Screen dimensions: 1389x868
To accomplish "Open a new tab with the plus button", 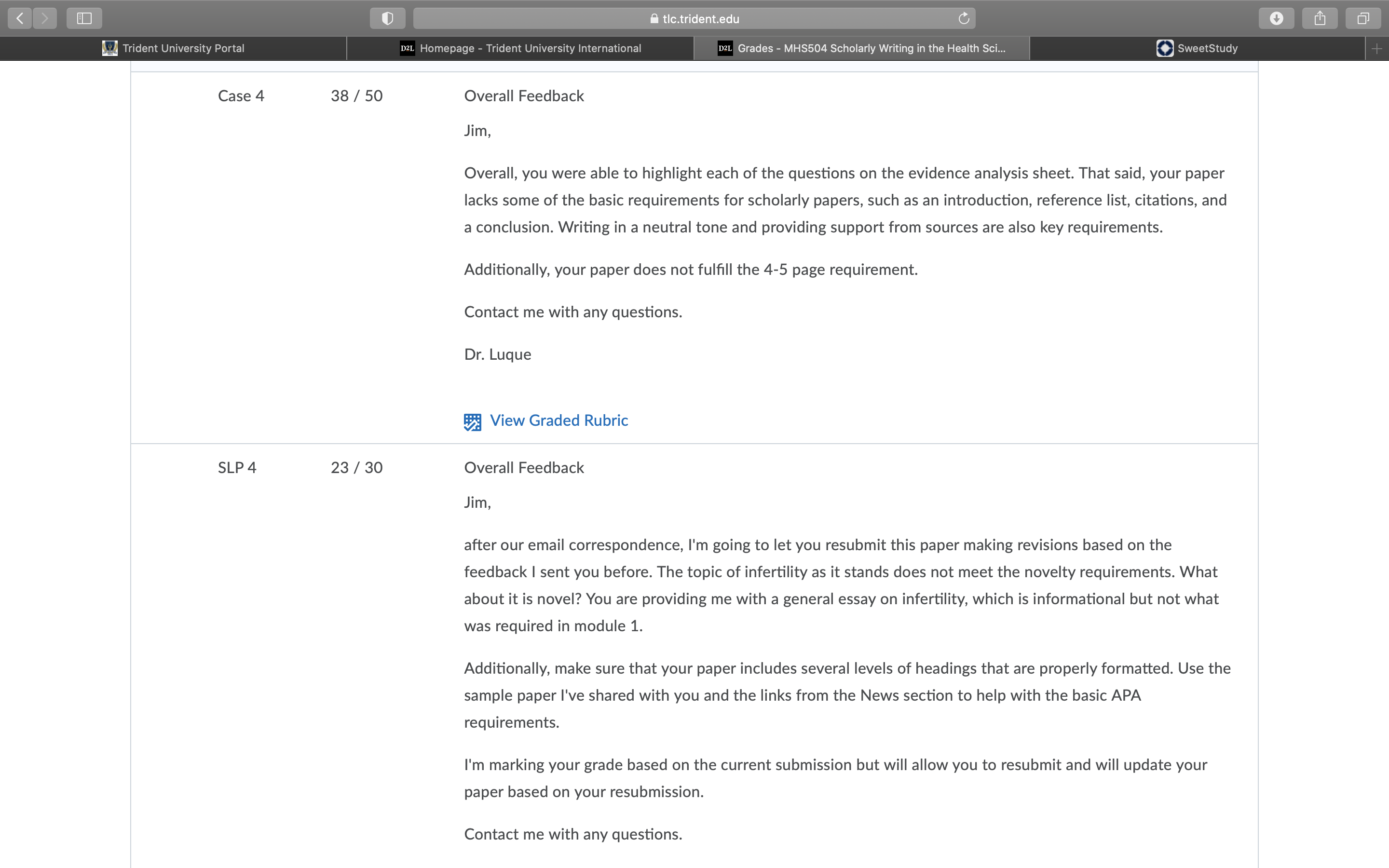I will pos(1376,49).
